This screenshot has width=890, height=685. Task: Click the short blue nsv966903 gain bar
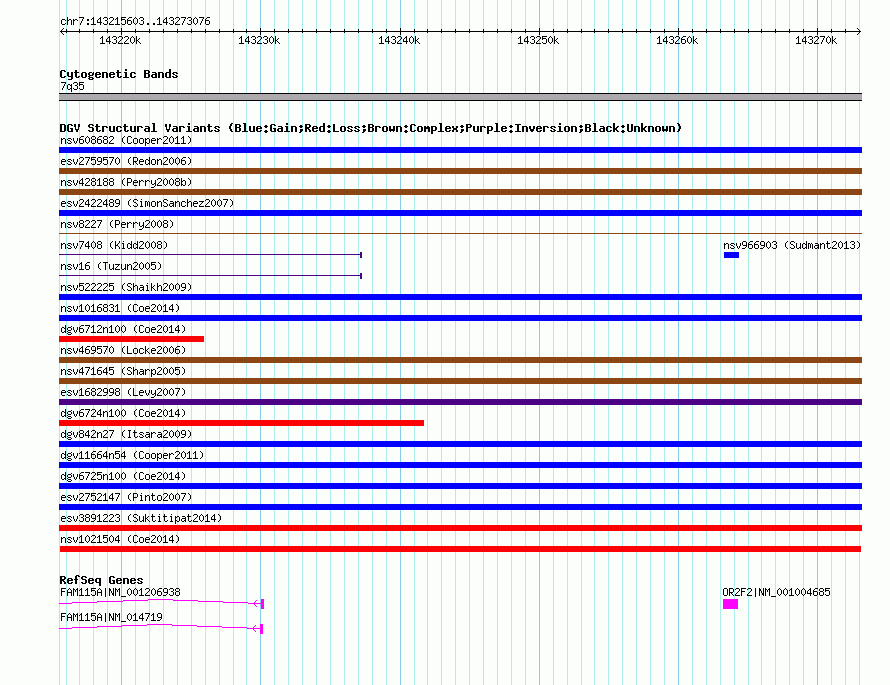click(x=731, y=255)
